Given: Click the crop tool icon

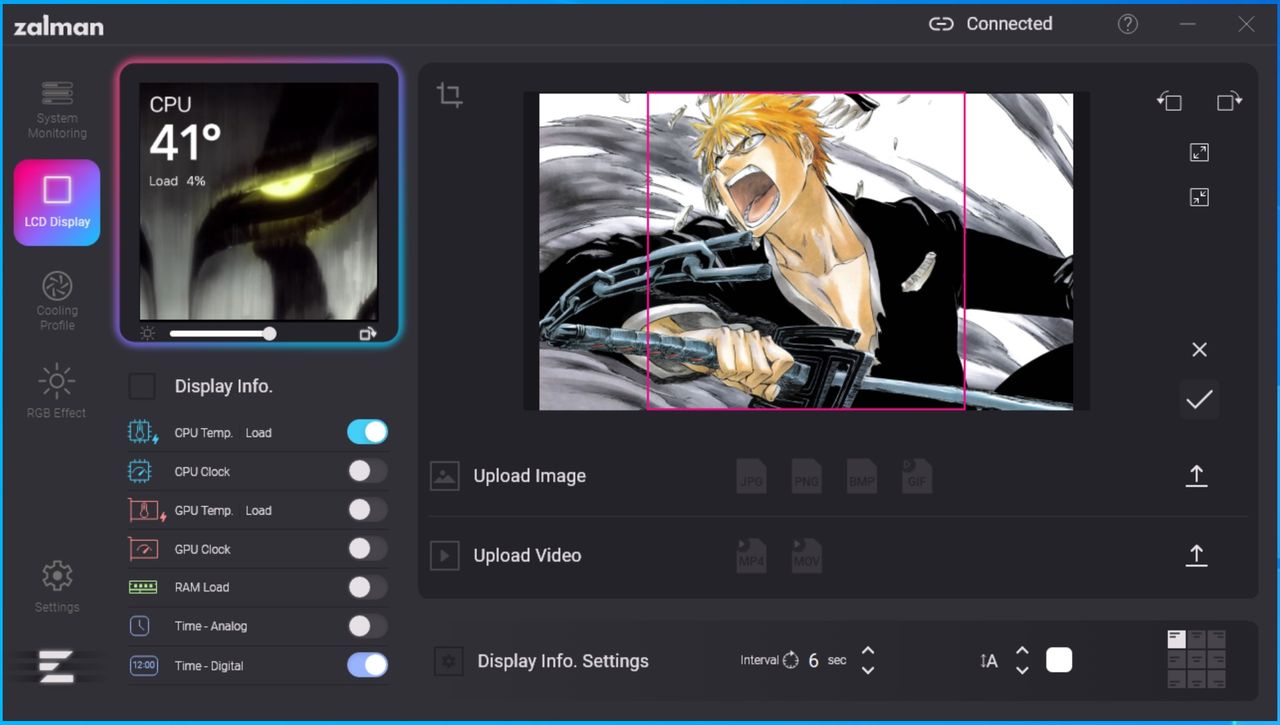Looking at the screenshot, I should (450, 95).
